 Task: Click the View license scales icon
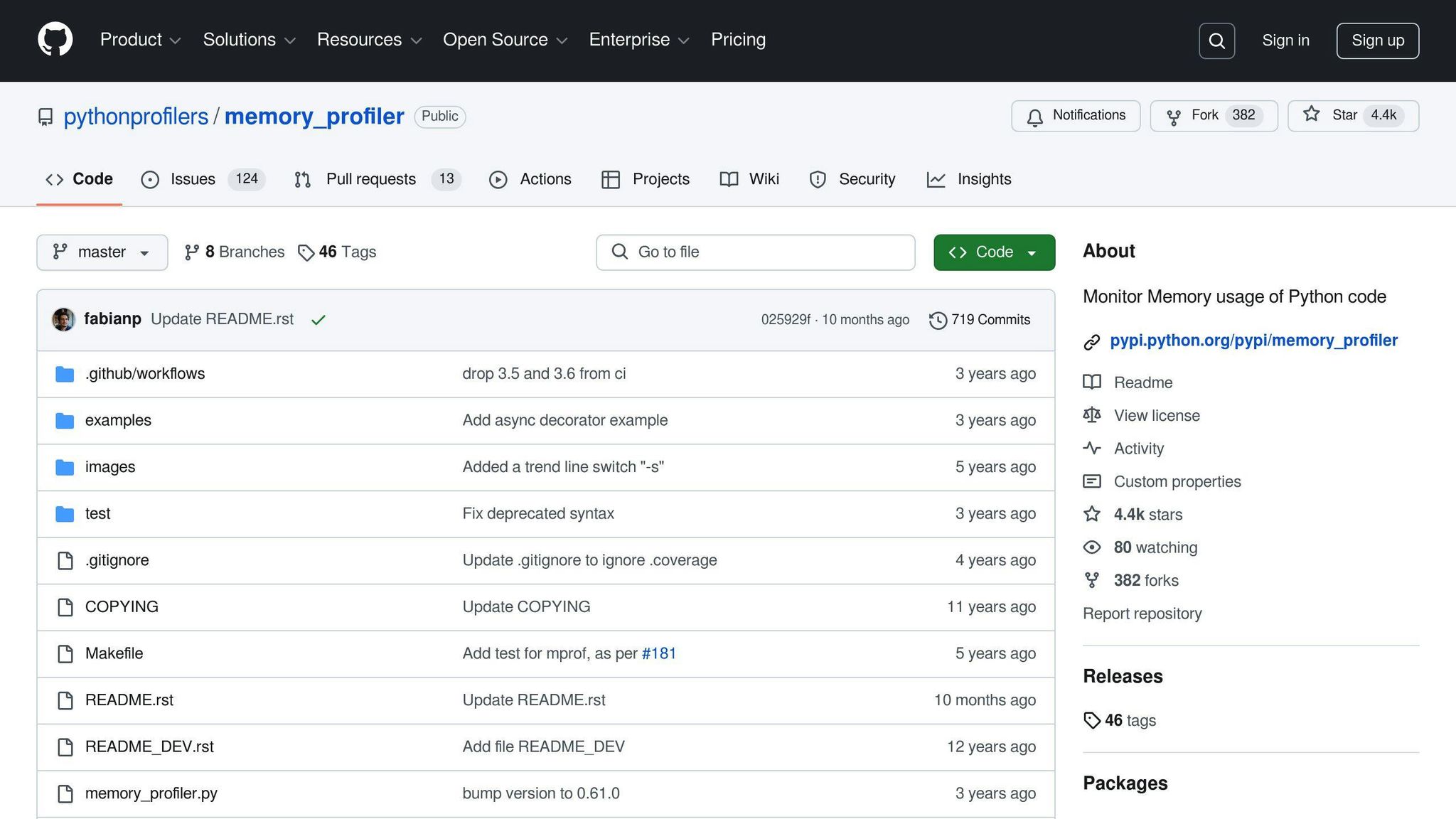(x=1092, y=415)
